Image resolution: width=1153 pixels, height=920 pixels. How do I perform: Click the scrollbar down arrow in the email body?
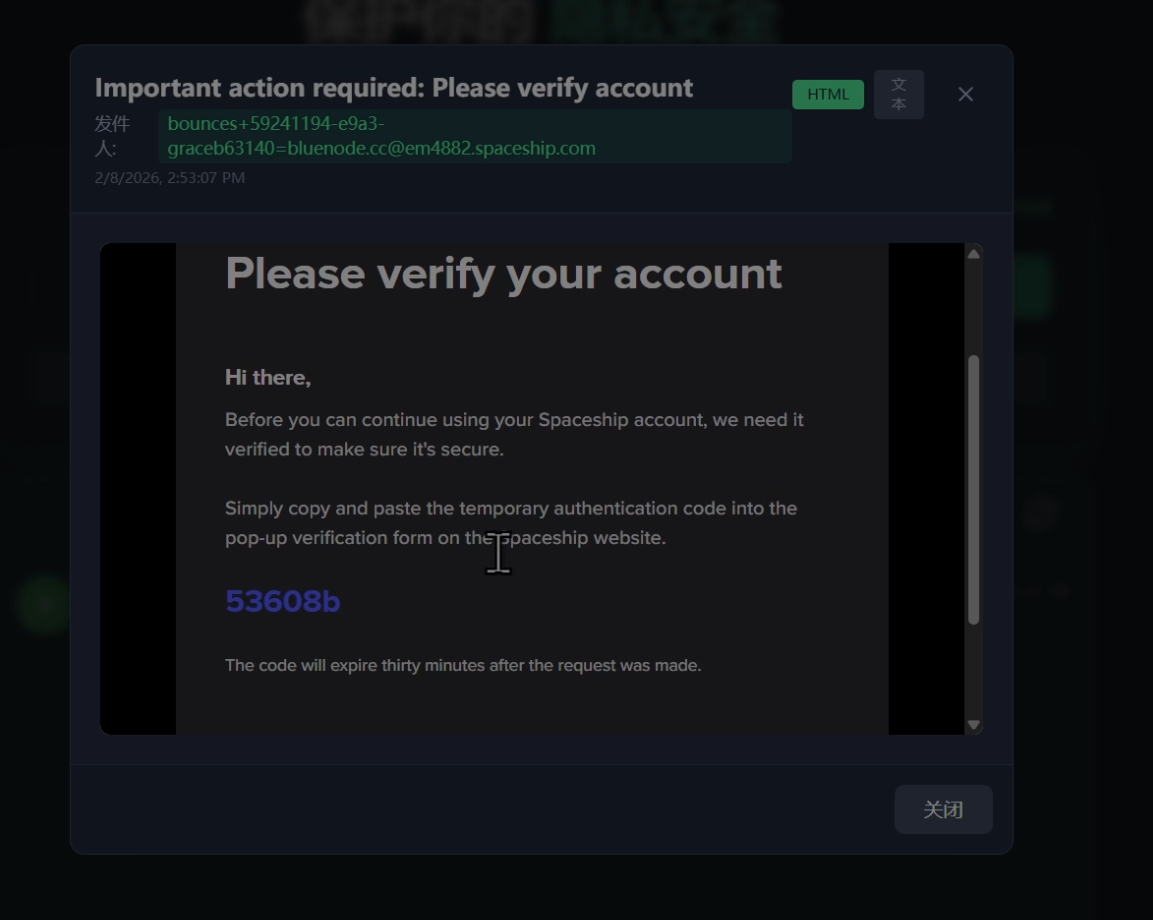coord(973,724)
